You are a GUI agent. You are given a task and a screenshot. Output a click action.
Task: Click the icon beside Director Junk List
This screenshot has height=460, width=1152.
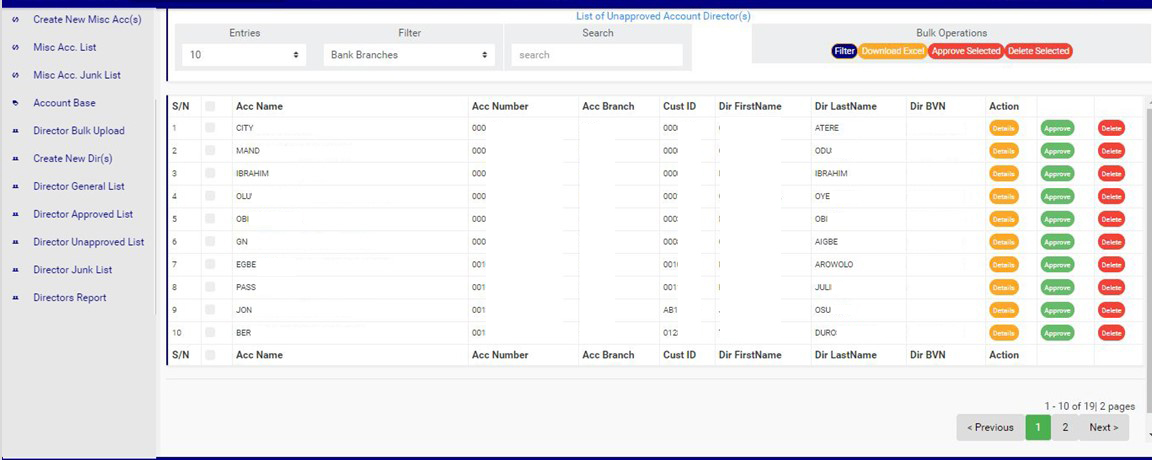(15, 270)
